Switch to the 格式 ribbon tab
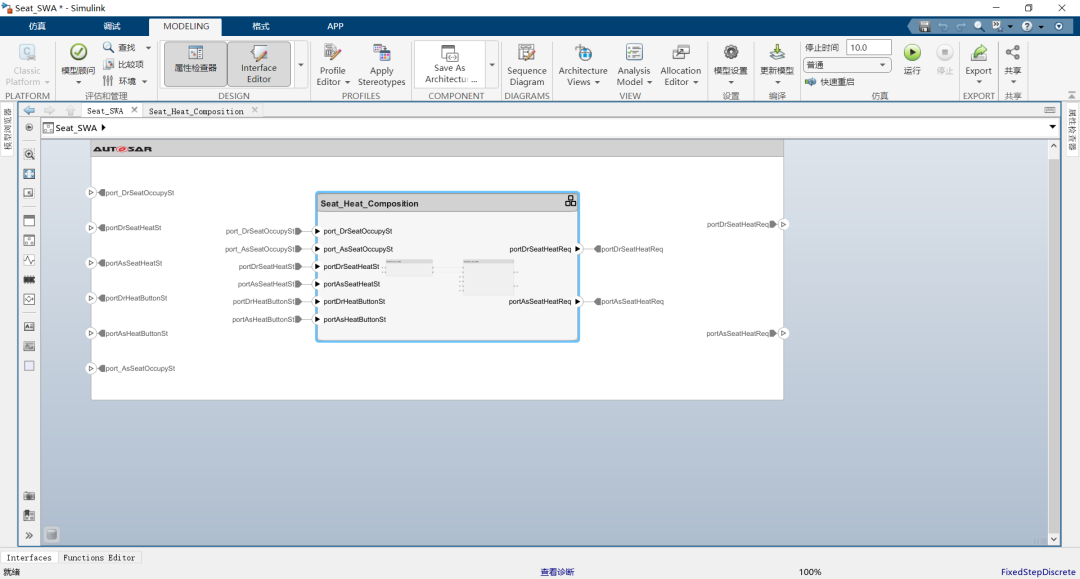The image size is (1080, 579). (x=260, y=26)
